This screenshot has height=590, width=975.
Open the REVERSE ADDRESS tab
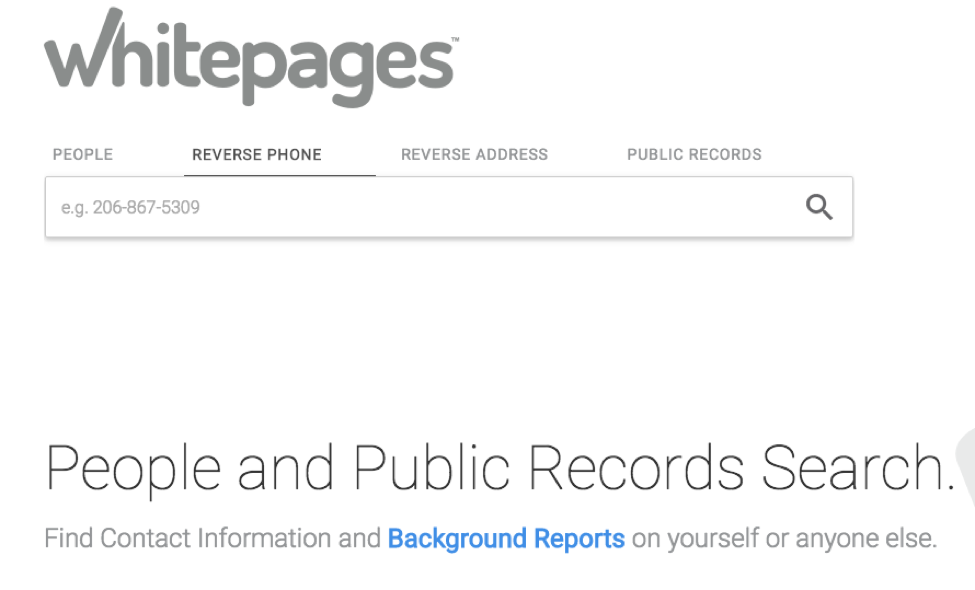pos(474,154)
